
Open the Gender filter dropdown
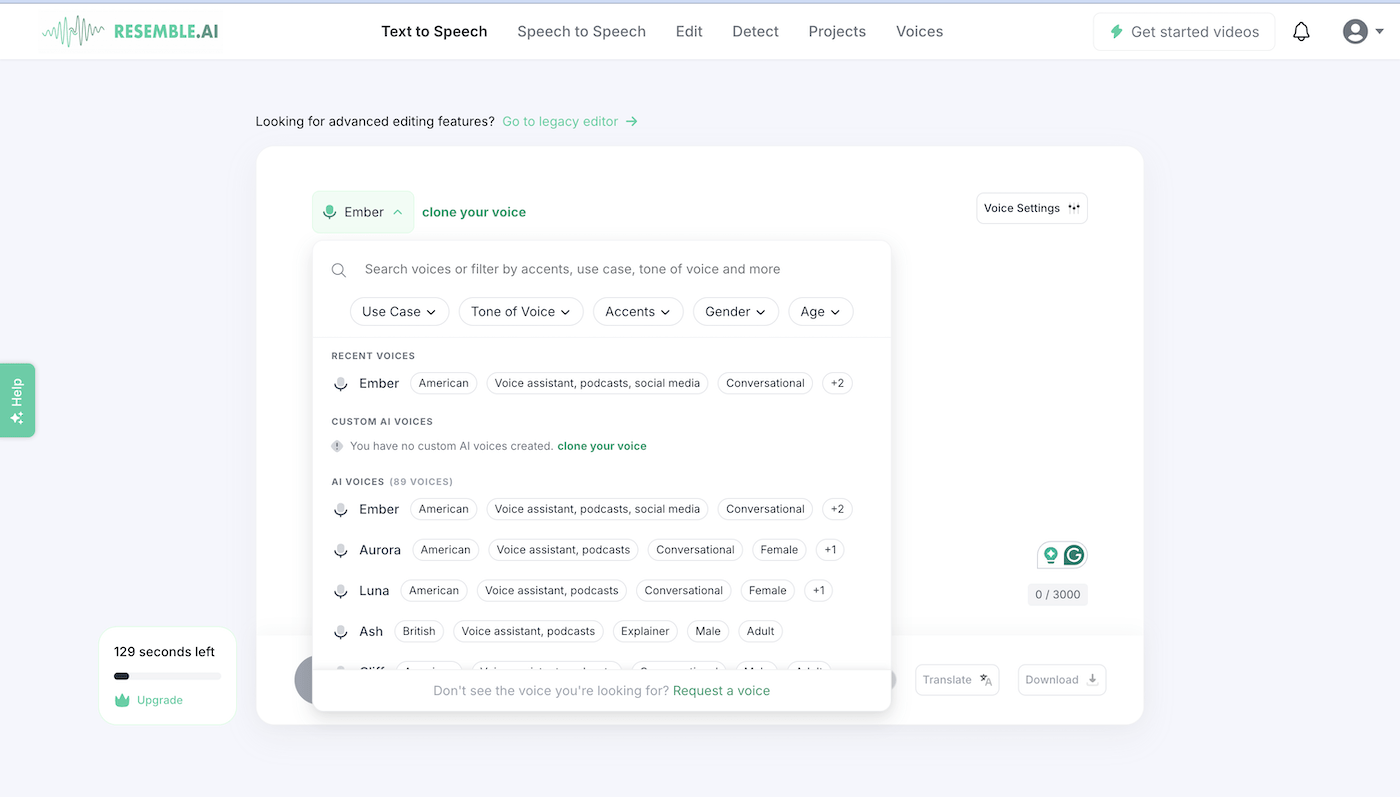point(736,312)
